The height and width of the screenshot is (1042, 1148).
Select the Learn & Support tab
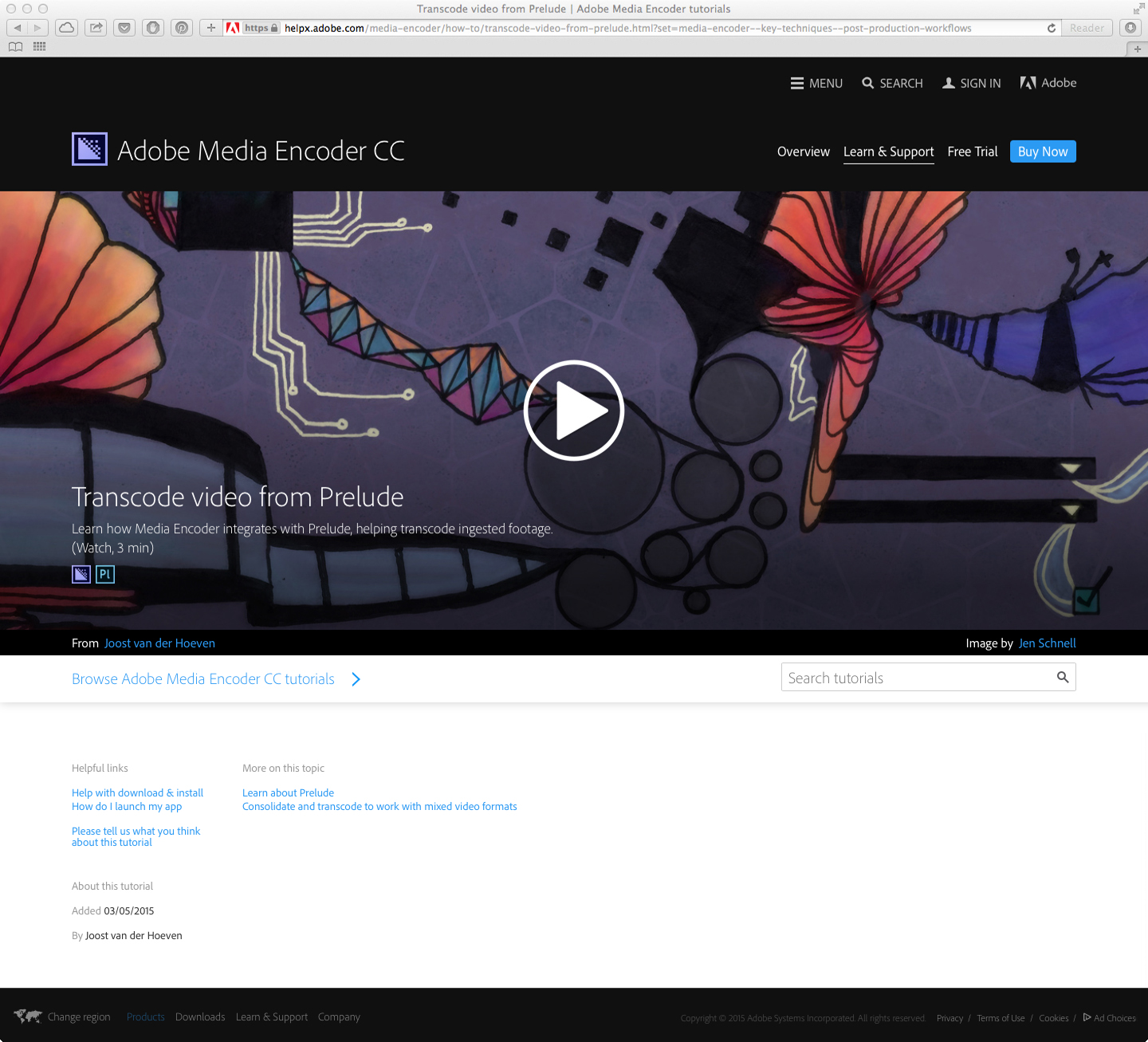pyautogui.click(x=888, y=151)
